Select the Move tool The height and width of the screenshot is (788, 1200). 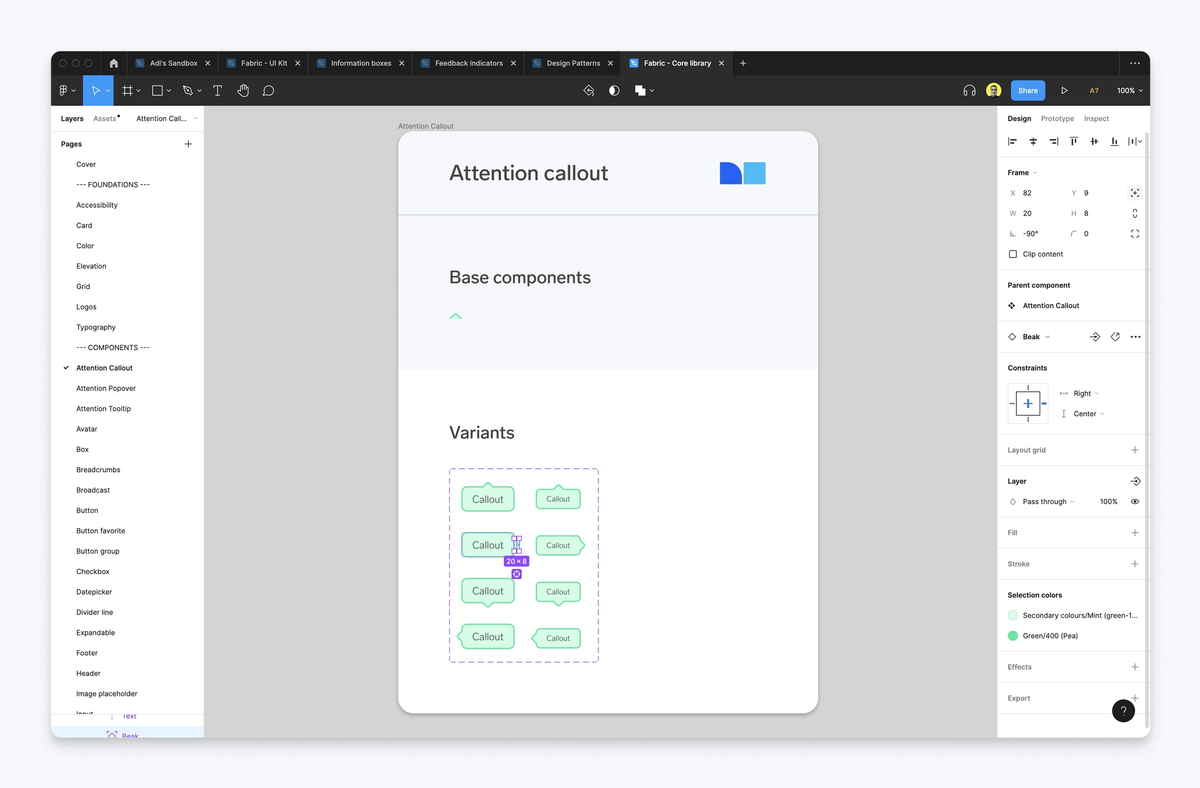tap(96, 90)
